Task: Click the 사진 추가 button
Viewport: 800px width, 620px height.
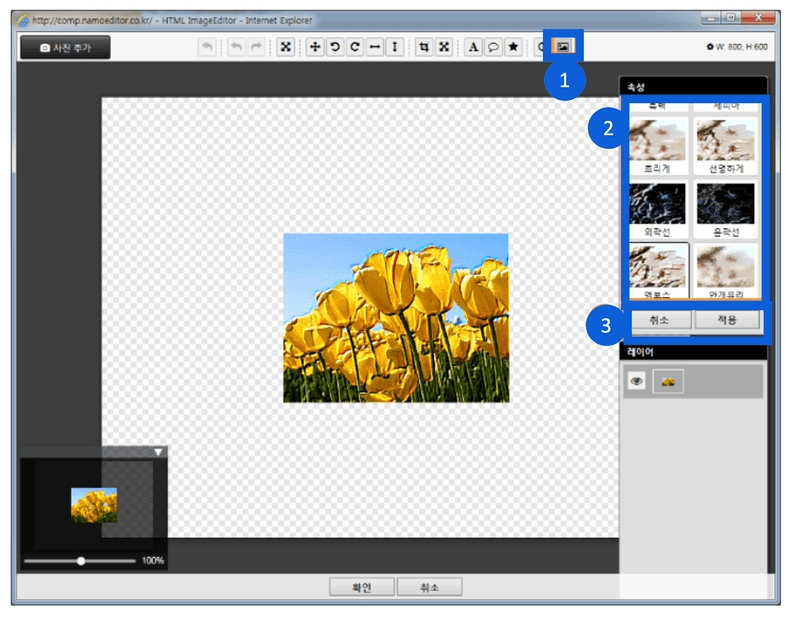Action: point(64,47)
